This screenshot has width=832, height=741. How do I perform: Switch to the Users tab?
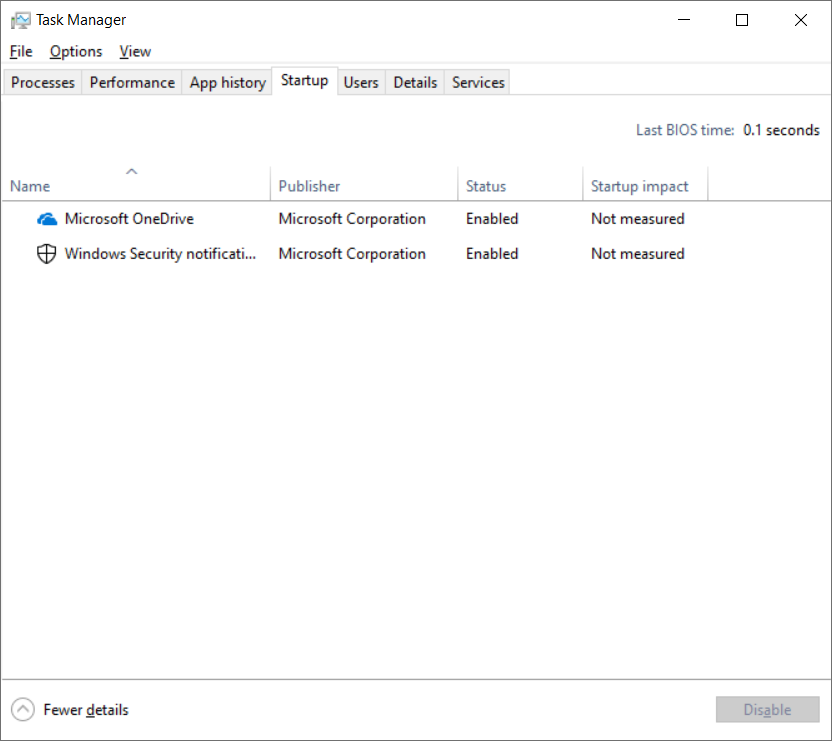[361, 82]
